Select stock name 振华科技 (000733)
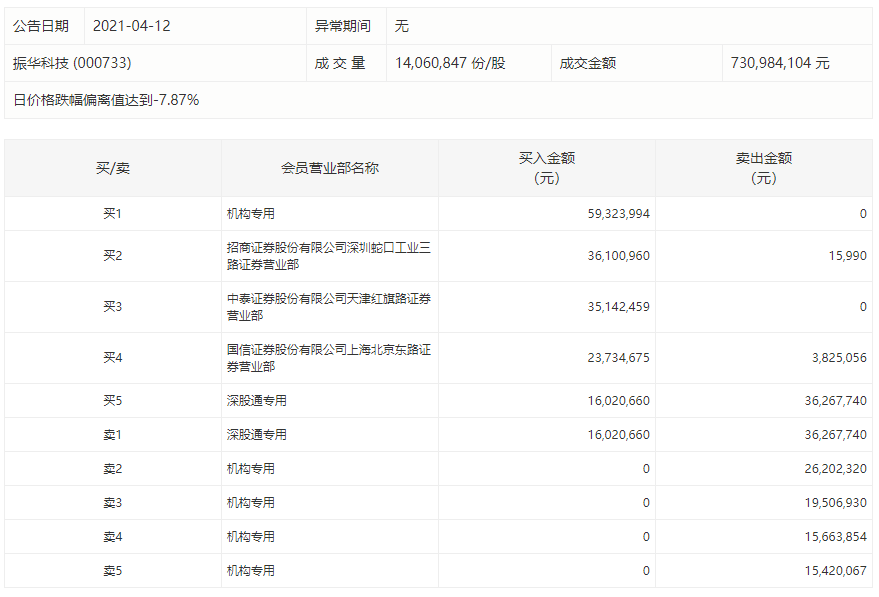 (72, 63)
